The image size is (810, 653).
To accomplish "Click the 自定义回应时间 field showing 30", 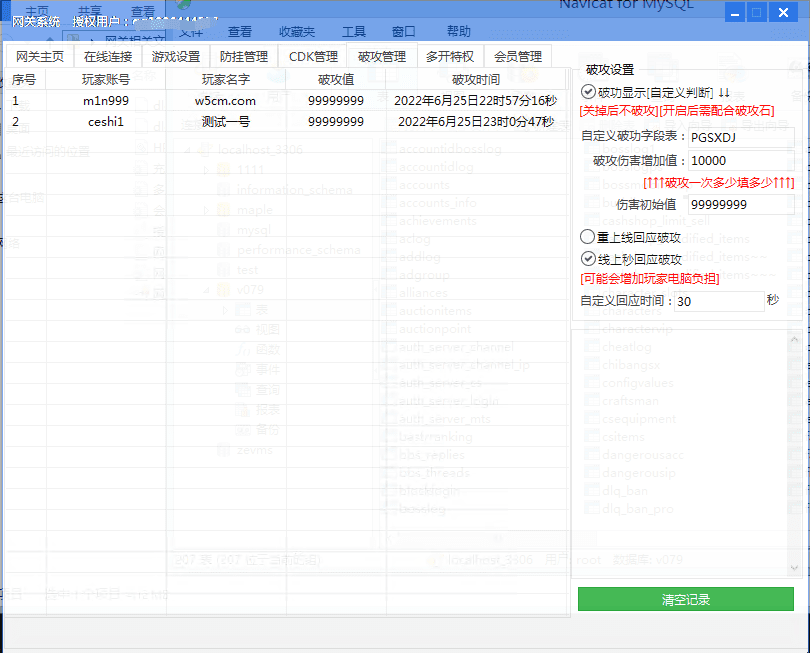I will pyautogui.click(x=720, y=301).
